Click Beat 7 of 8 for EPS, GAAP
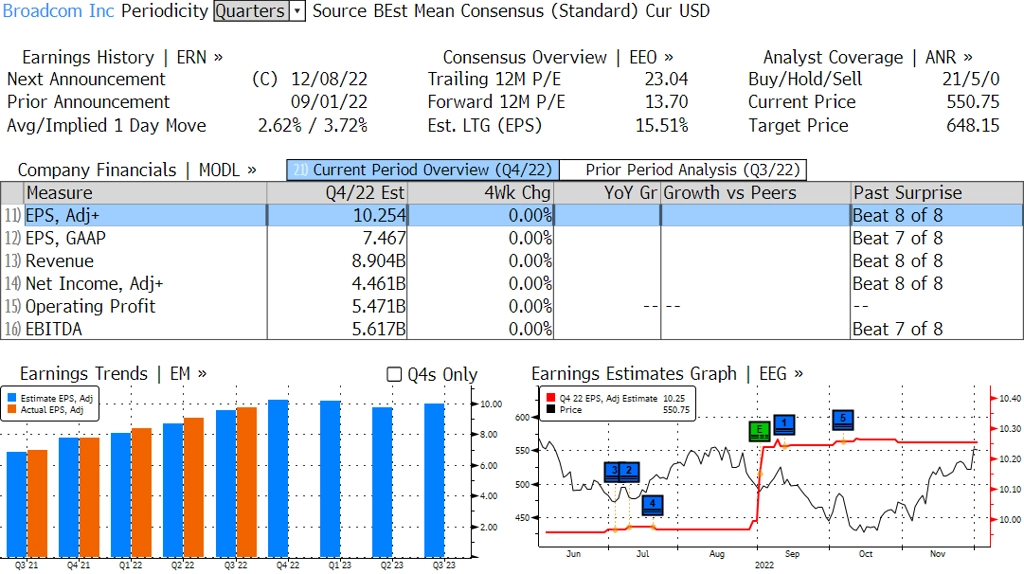 (897, 238)
